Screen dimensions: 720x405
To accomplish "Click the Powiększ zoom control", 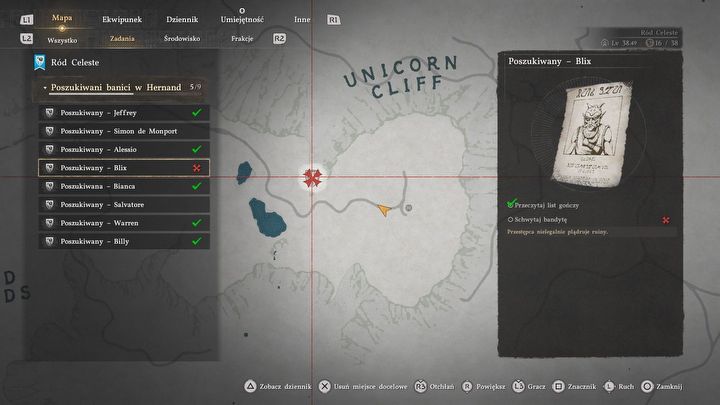I will [484, 387].
